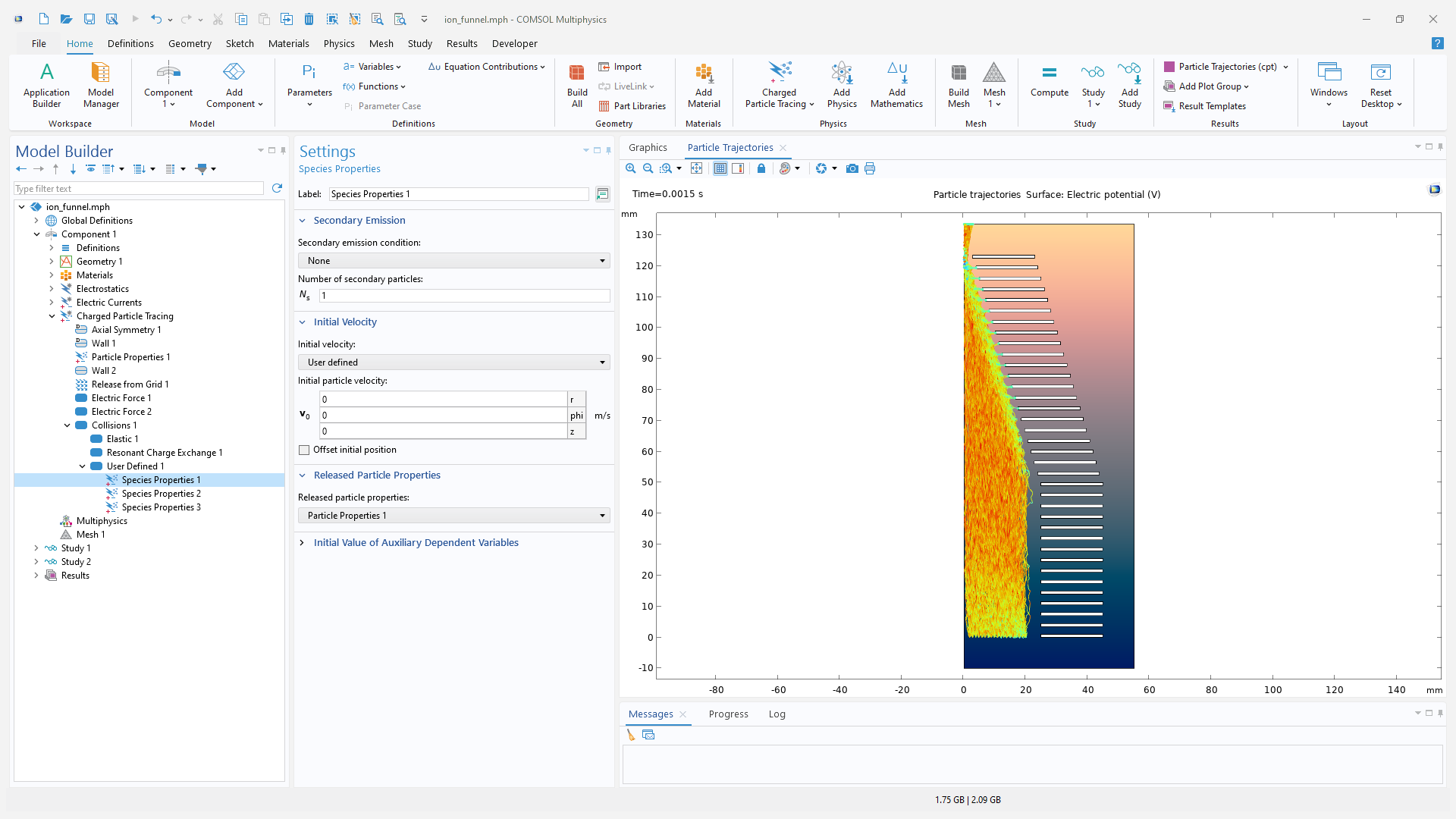This screenshot has width=1456, height=819.
Task: Click the view lock icon
Action: click(761, 168)
